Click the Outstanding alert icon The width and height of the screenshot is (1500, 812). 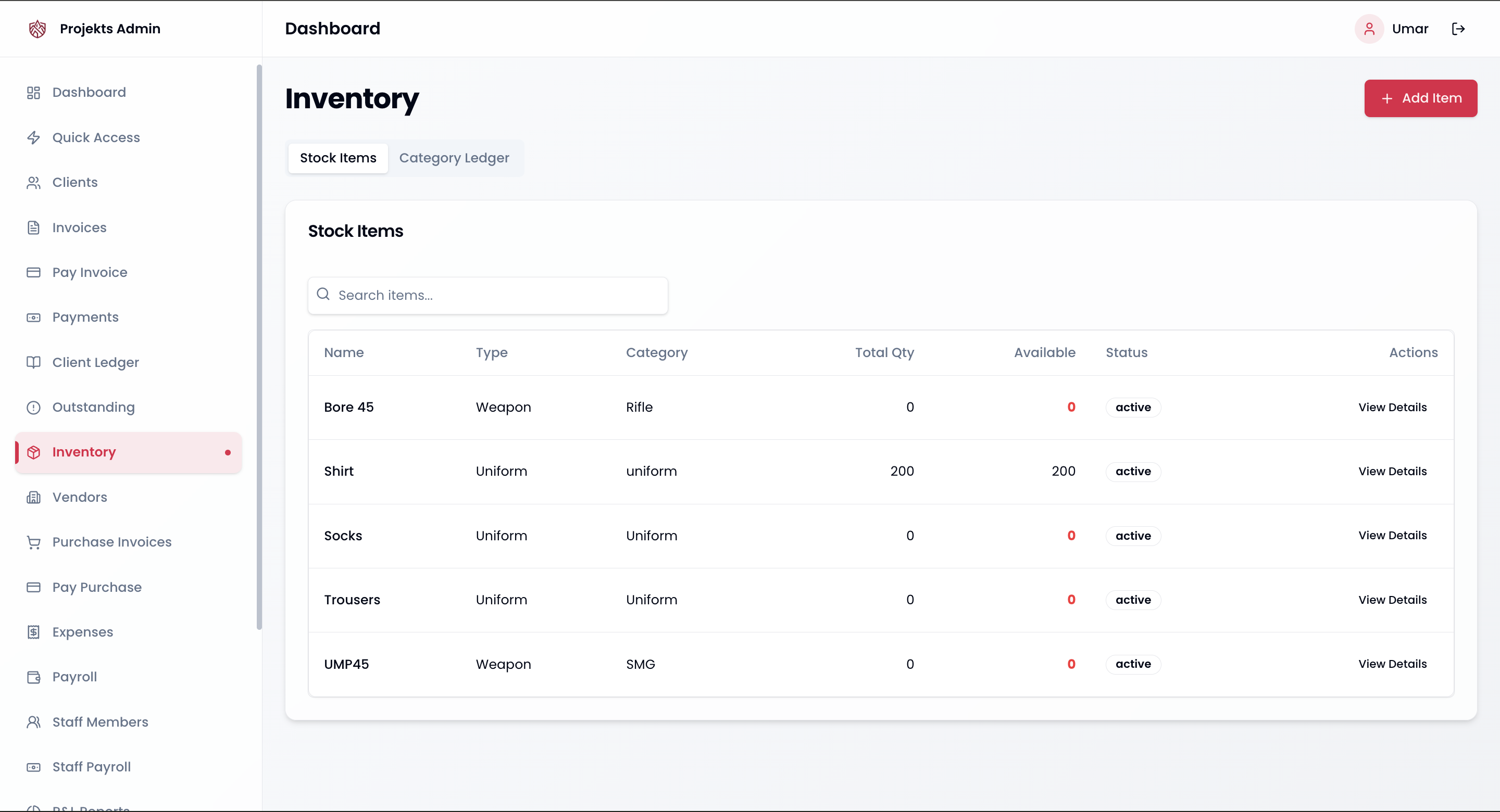[x=33, y=408]
